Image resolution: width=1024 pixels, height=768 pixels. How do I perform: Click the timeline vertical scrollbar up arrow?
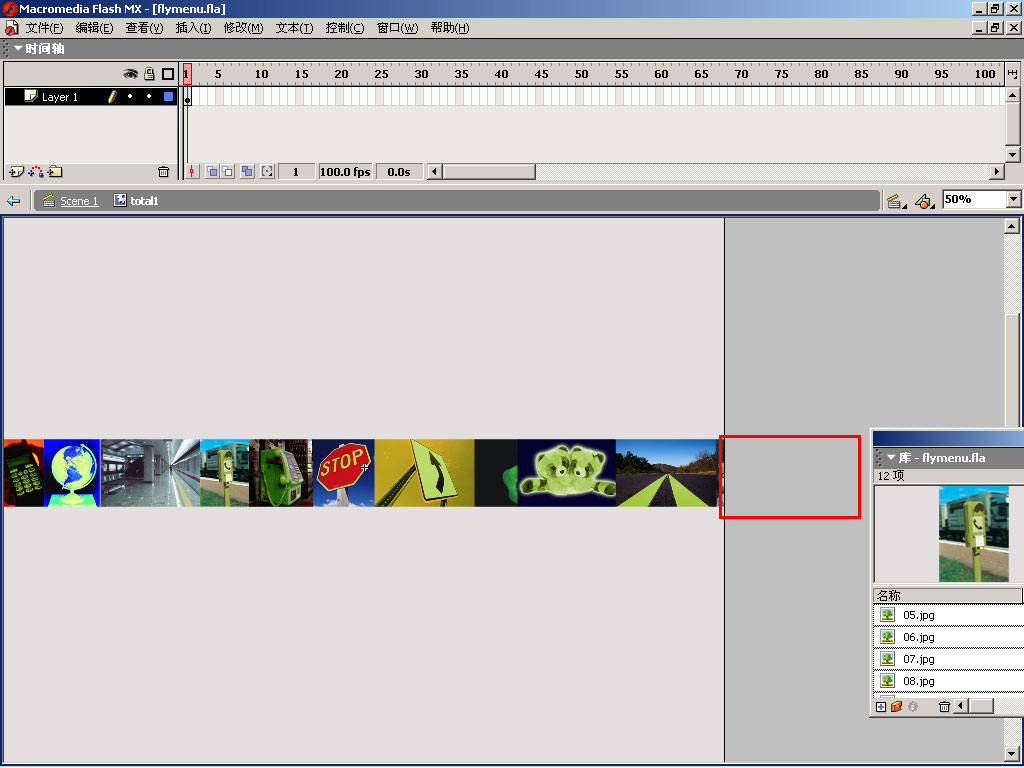pos(1012,95)
